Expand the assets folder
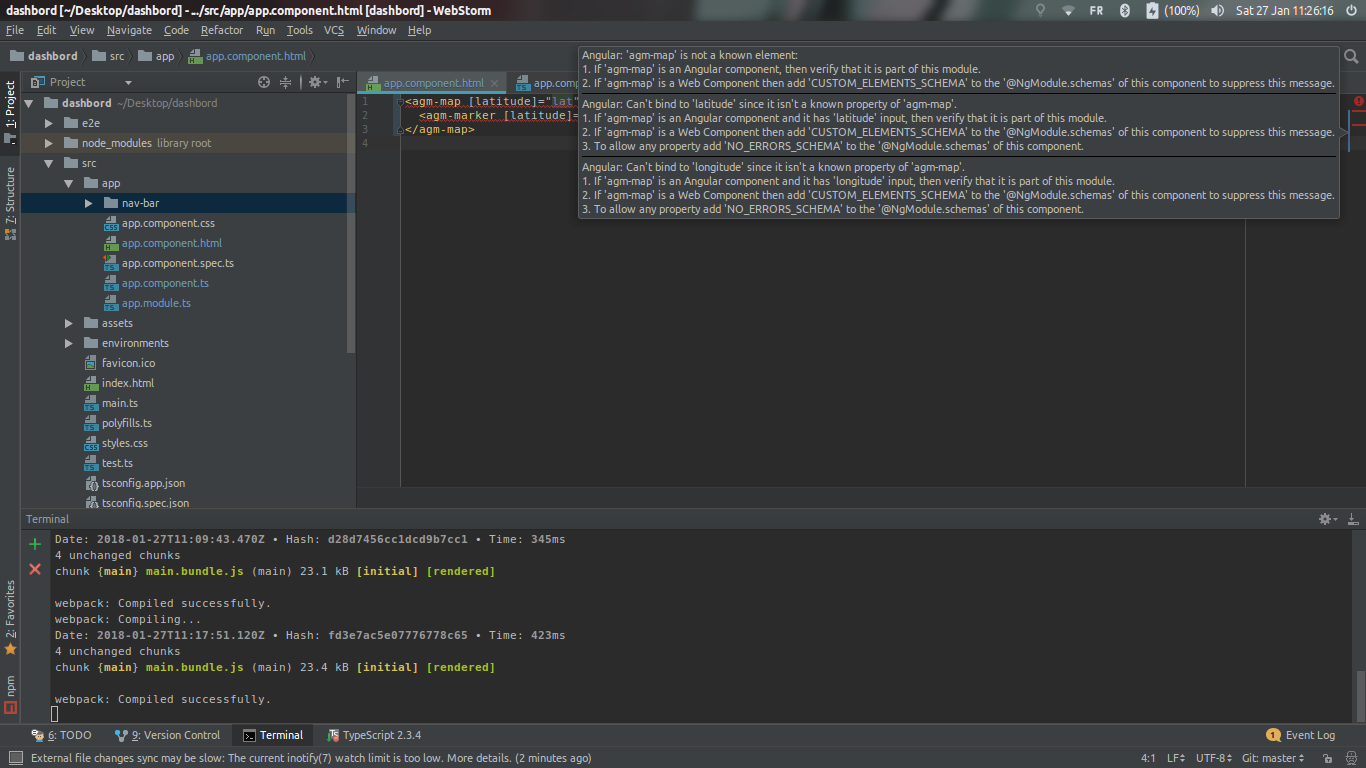This screenshot has width=1366, height=768. pyautogui.click(x=69, y=323)
